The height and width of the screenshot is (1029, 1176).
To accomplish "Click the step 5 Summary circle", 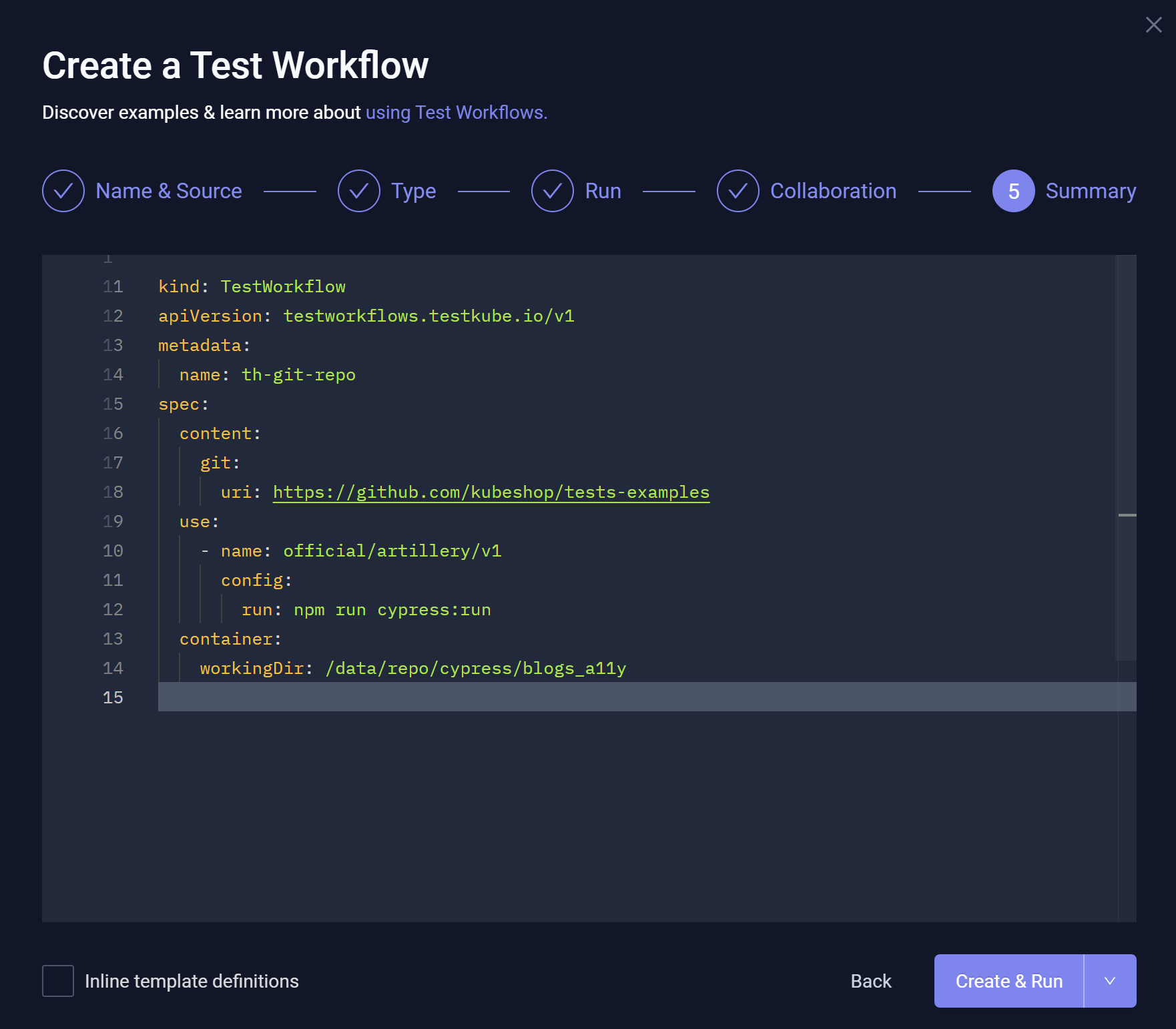I will pyautogui.click(x=1013, y=191).
